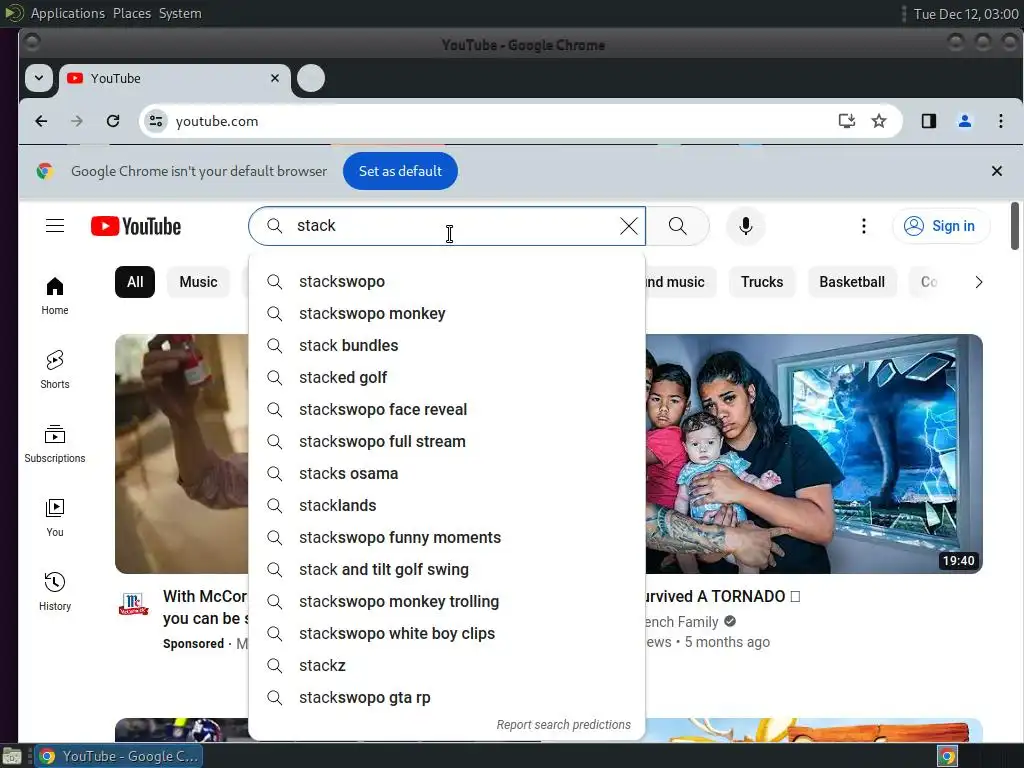
Task: Open Chrome profile icon
Action: (x=965, y=121)
